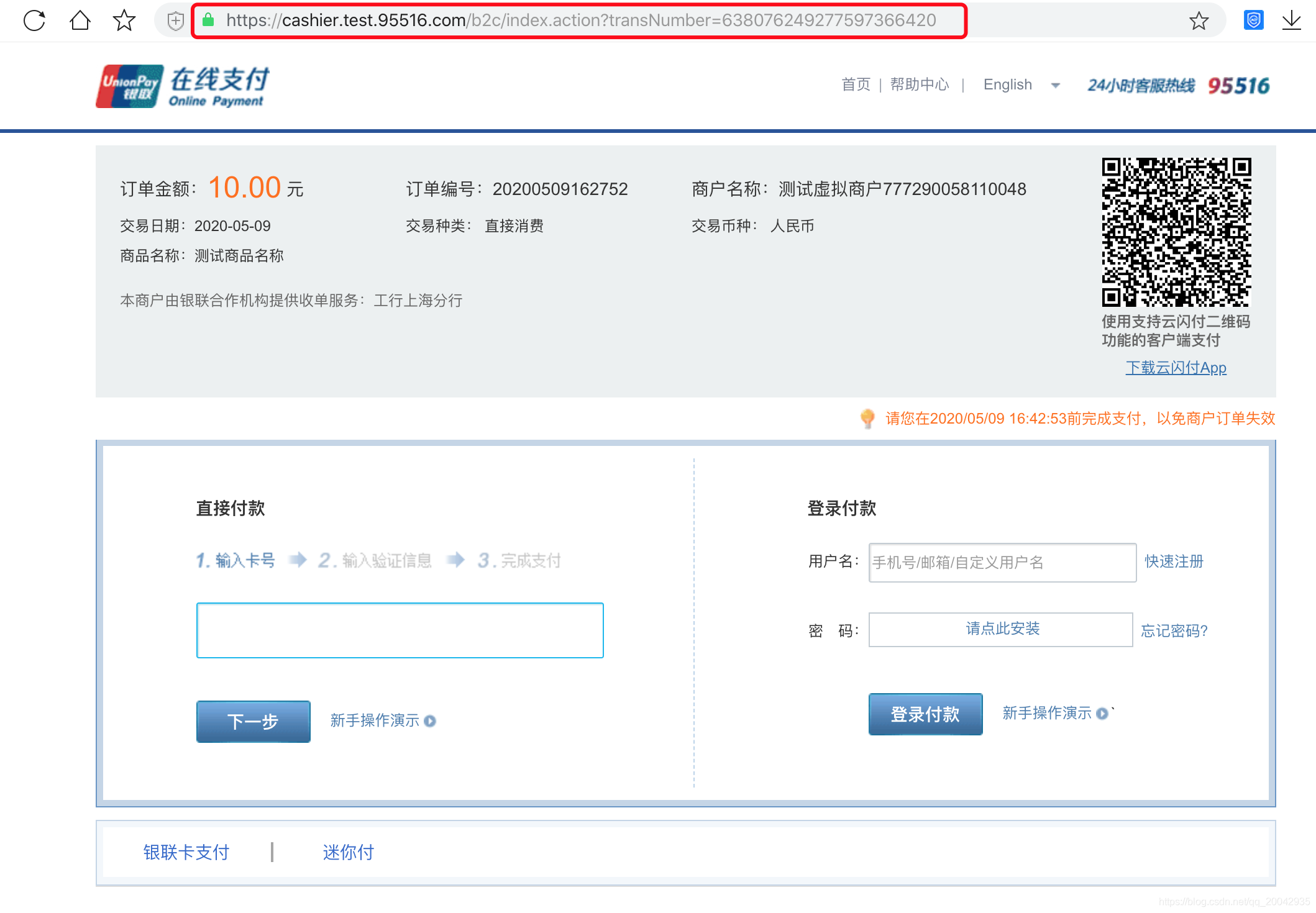This screenshot has width=1316, height=913.
Task: Switch to the 迷你付 tab
Action: tap(348, 852)
